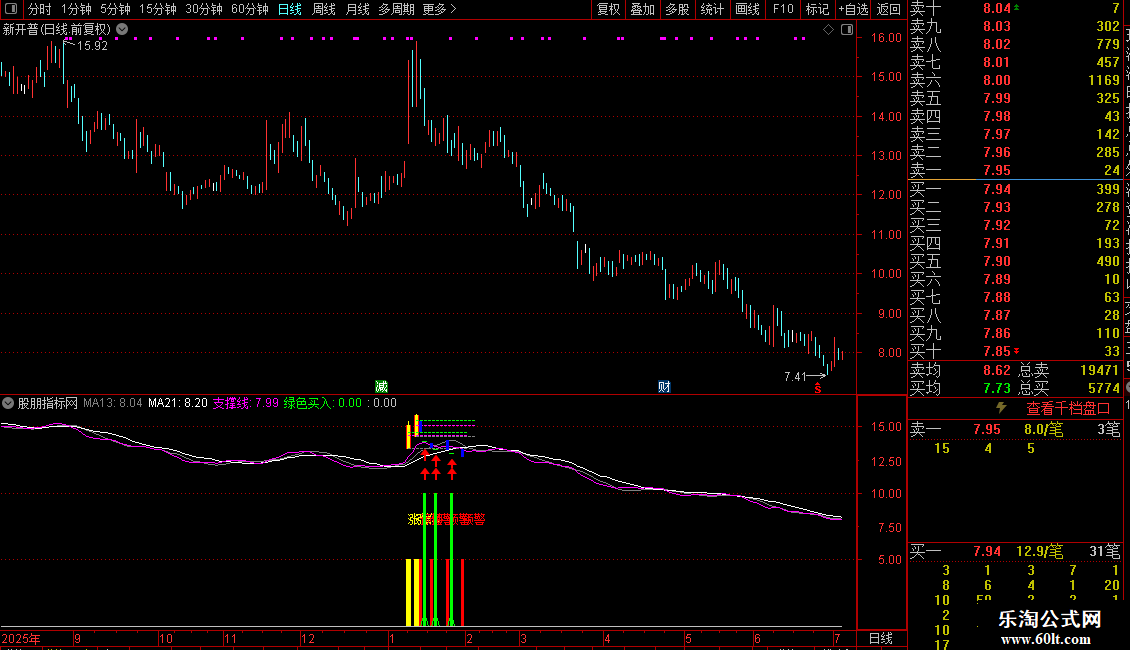The width and height of the screenshot is (1130, 650).
Task: Expand dropdown next to 新开普 chart title
Action: tap(123, 30)
